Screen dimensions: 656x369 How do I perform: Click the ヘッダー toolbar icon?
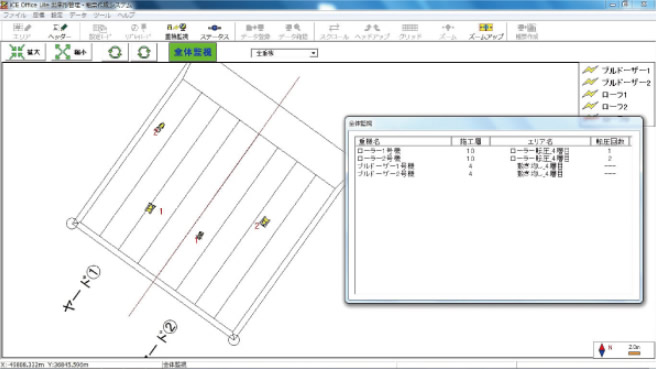(59, 31)
